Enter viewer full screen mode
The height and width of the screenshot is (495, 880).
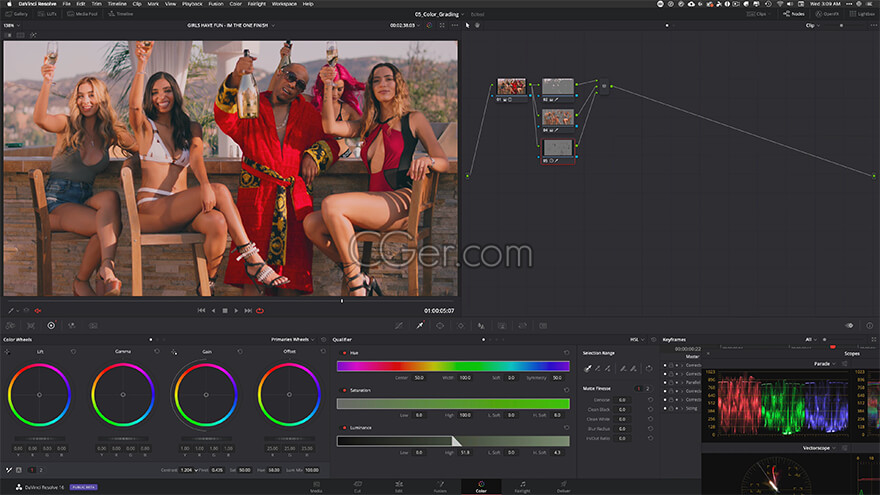442,25
